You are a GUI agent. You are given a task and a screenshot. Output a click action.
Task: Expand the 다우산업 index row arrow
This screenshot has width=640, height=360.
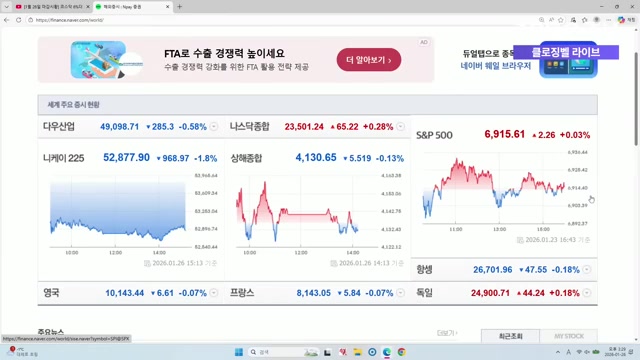(x=214, y=127)
